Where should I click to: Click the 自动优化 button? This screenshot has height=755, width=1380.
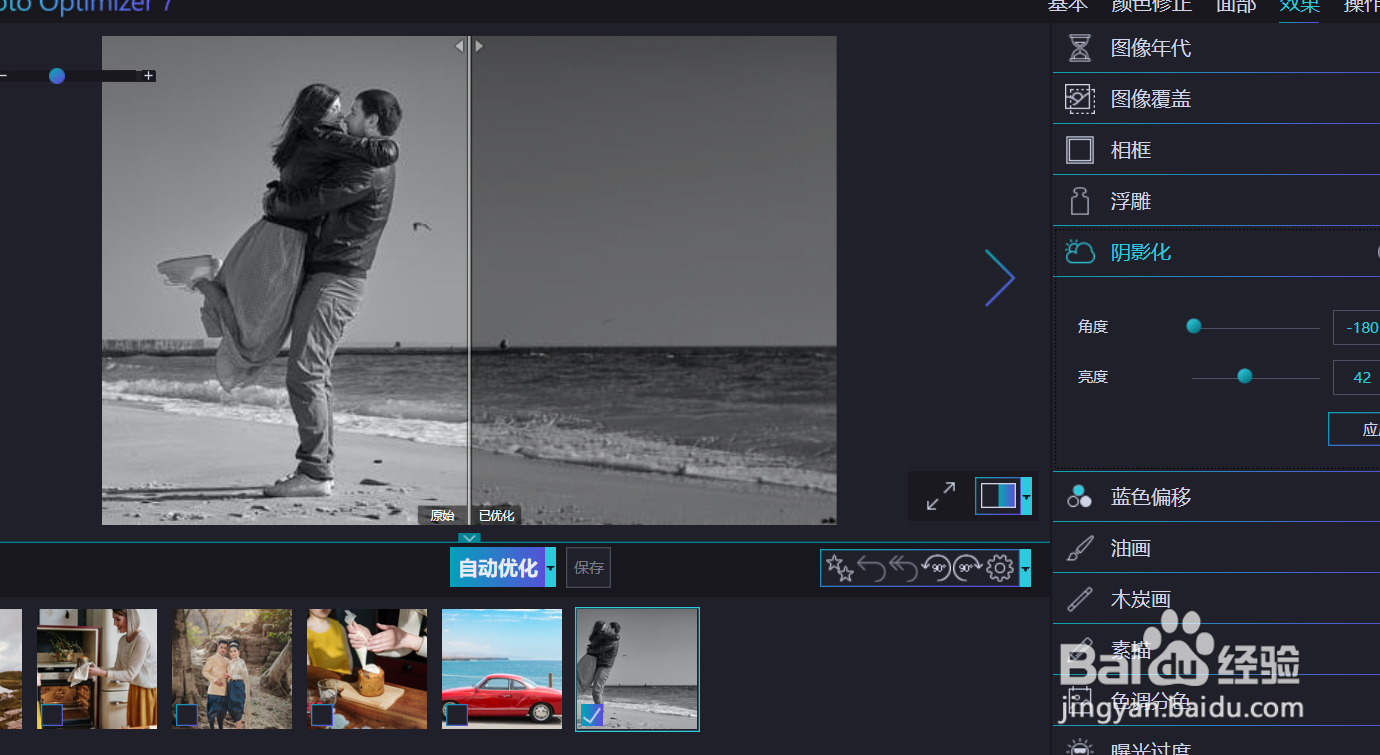(497, 567)
